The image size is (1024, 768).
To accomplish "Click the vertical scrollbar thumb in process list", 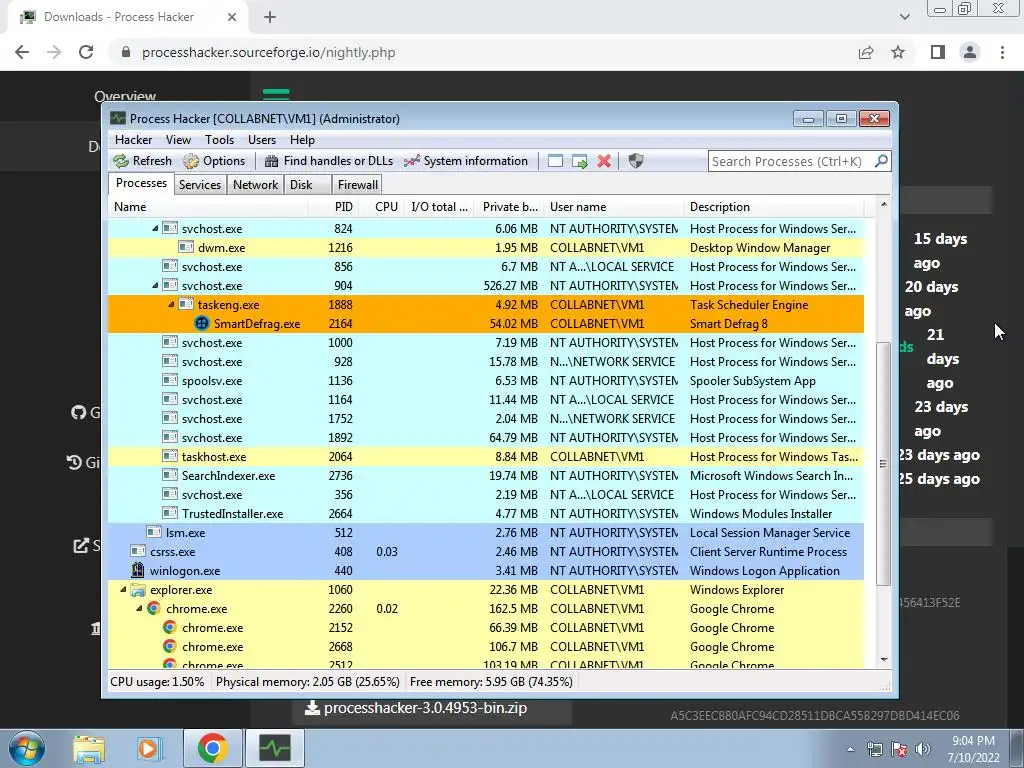I will pyautogui.click(x=884, y=463).
